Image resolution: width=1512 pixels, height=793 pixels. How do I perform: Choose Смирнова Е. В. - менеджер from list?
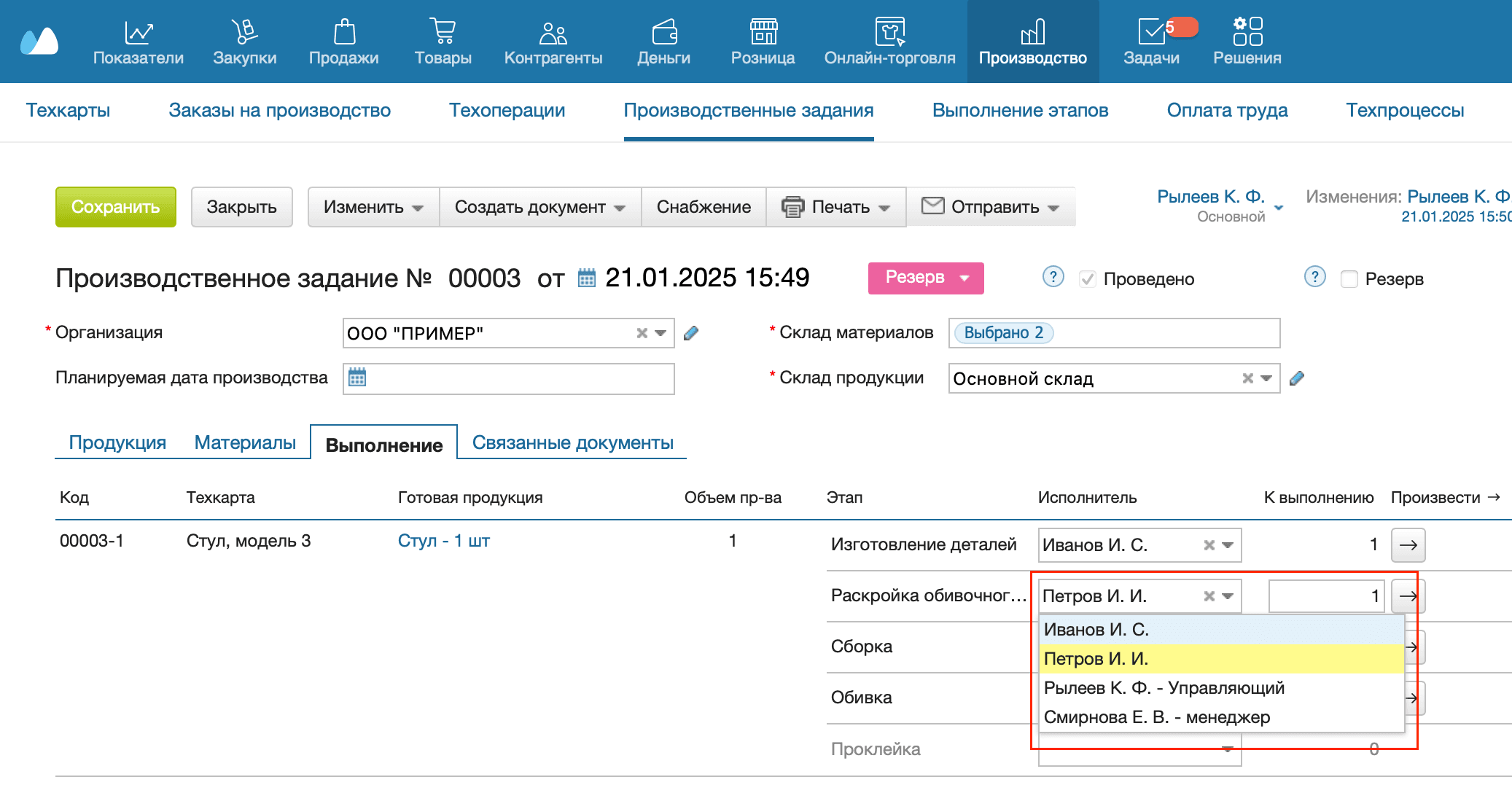pos(1156,717)
